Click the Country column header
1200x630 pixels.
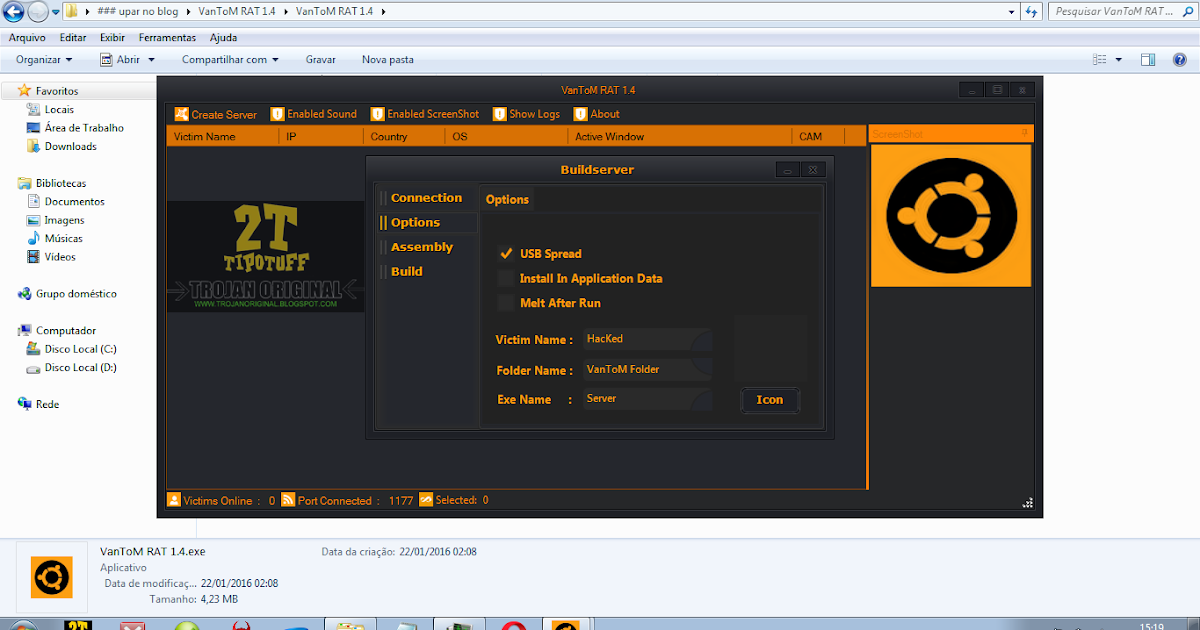(404, 136)
